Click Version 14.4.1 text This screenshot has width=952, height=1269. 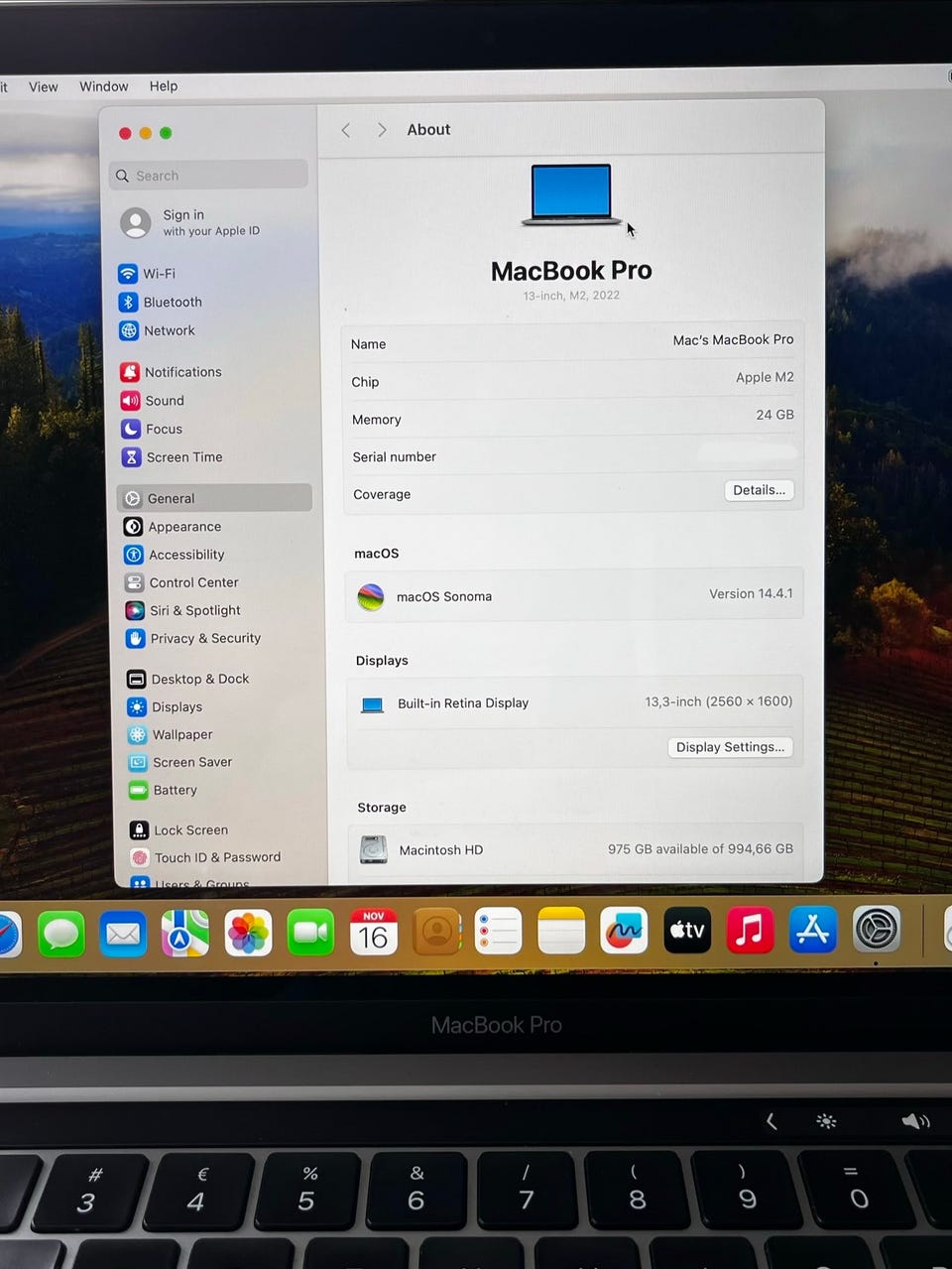pyautogui.click(x=751, y=594)
